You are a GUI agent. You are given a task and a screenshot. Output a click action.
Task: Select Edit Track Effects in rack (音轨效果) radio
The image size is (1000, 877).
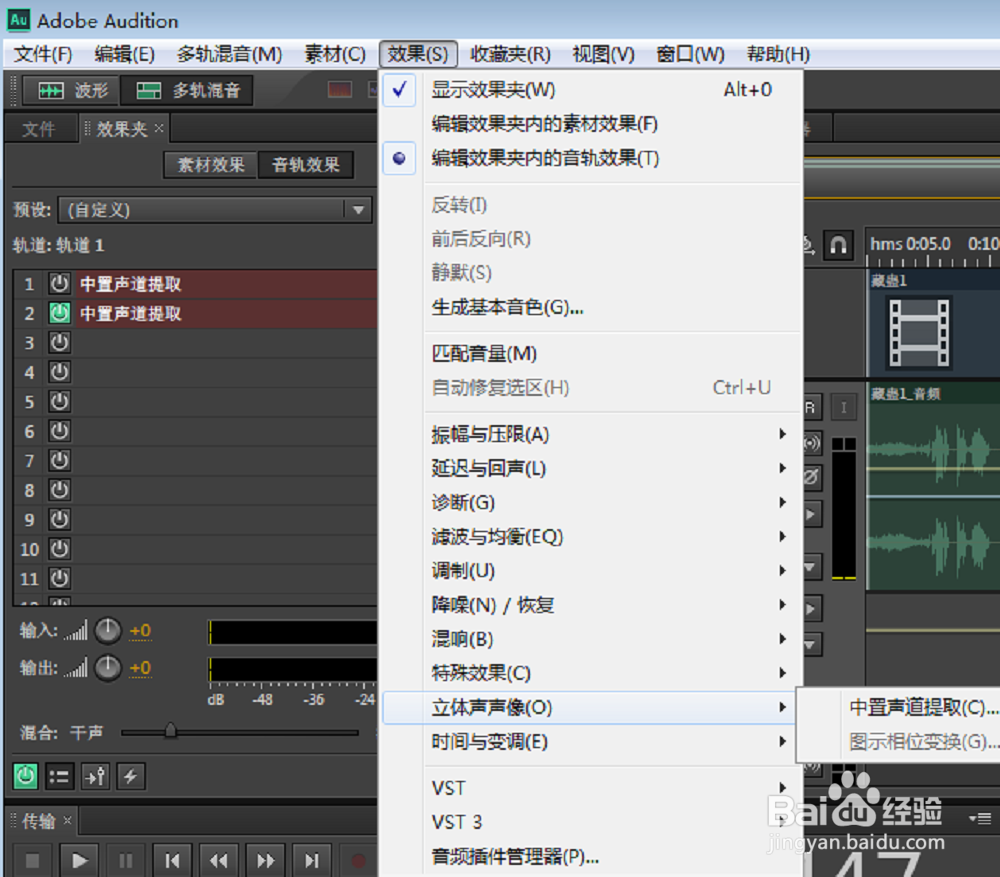click(x=591, y=158)
